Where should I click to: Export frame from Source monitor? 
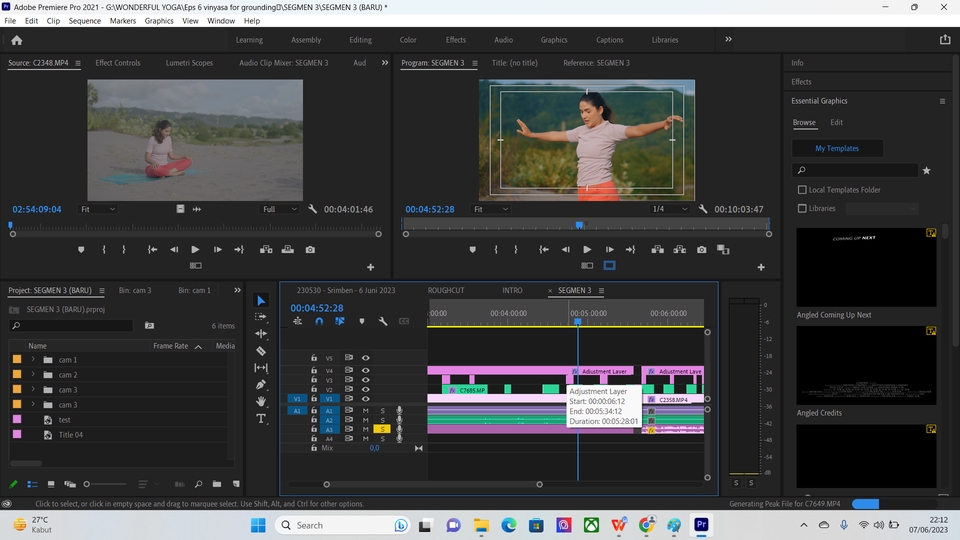point(310,250)
